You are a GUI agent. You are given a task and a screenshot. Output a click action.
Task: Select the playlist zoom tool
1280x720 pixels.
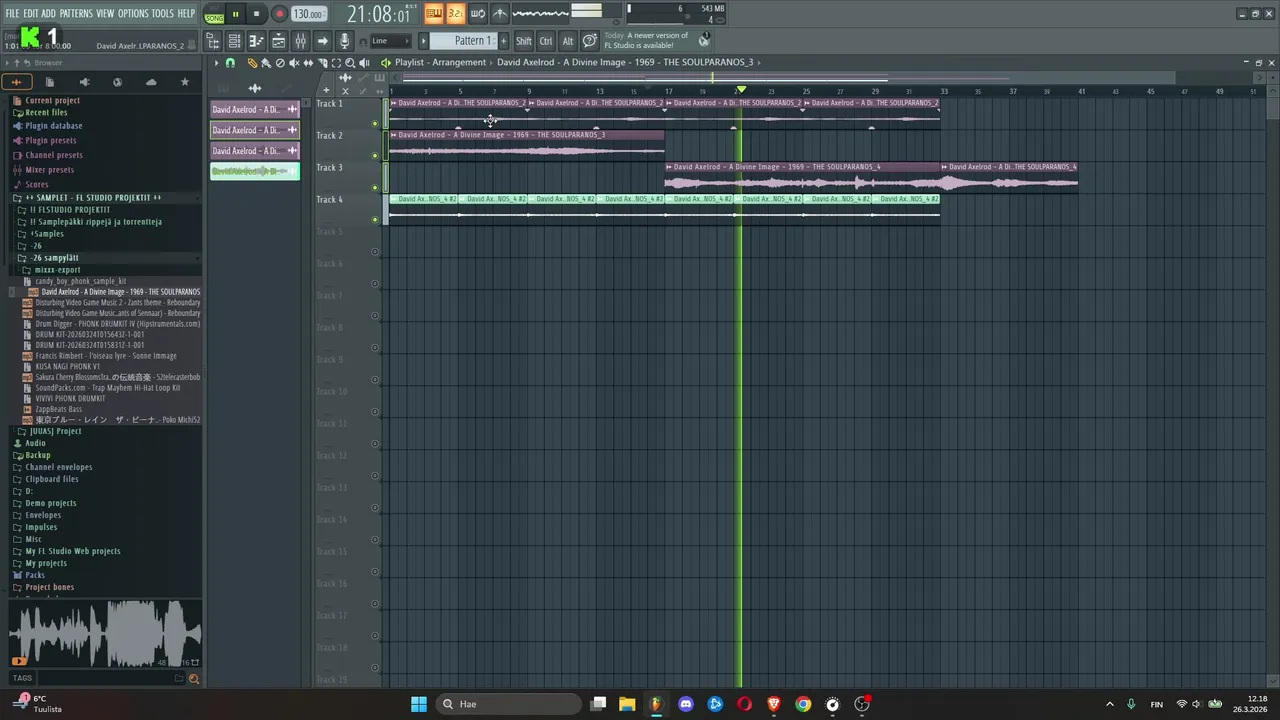coord(350,63)
